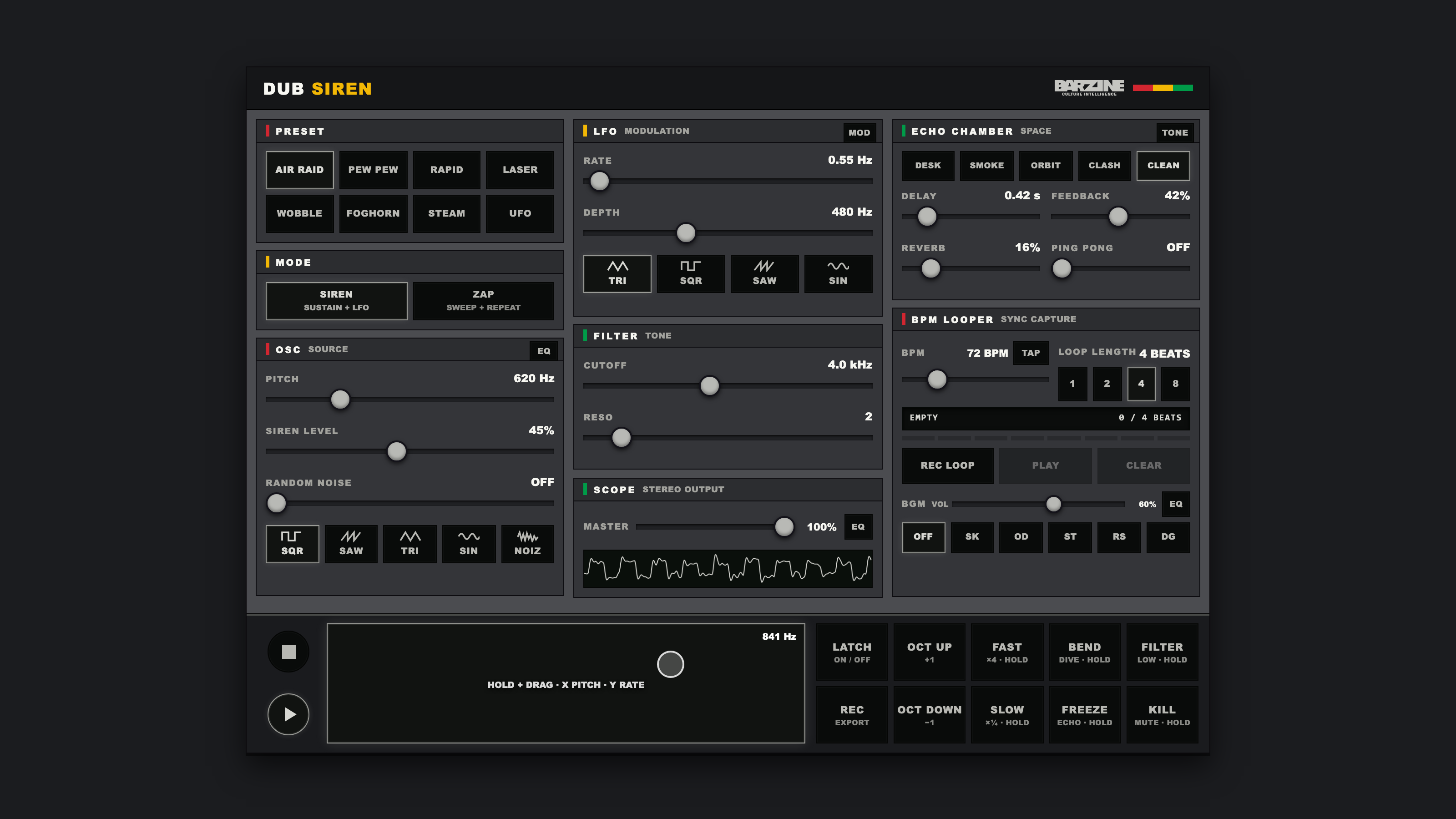Screen dimensions: 1456x819
Task: Hit the FREEZE echo hold pad
Action: (x=1085, y=714)
